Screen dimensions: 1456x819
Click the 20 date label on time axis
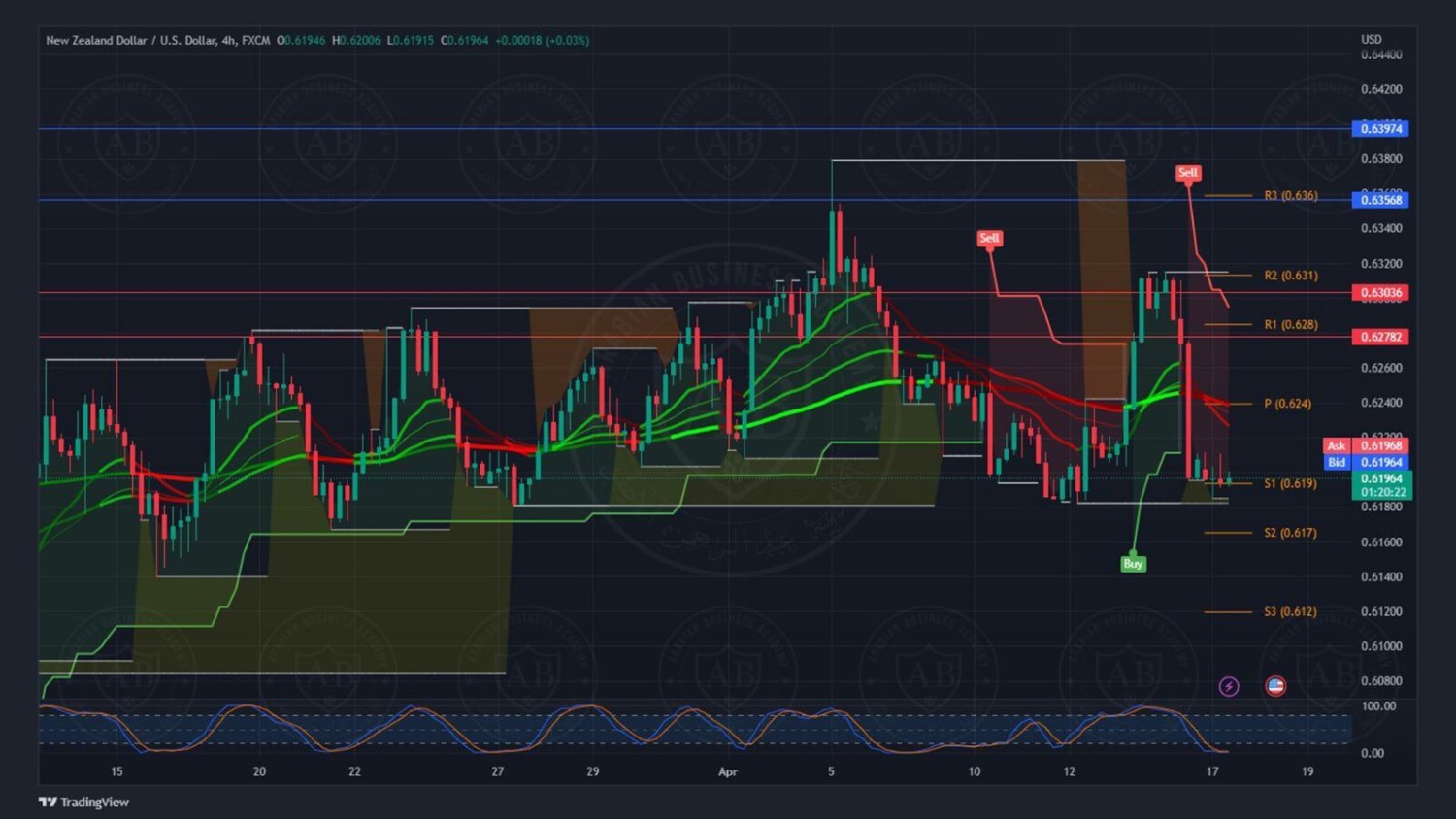[259, 771]
